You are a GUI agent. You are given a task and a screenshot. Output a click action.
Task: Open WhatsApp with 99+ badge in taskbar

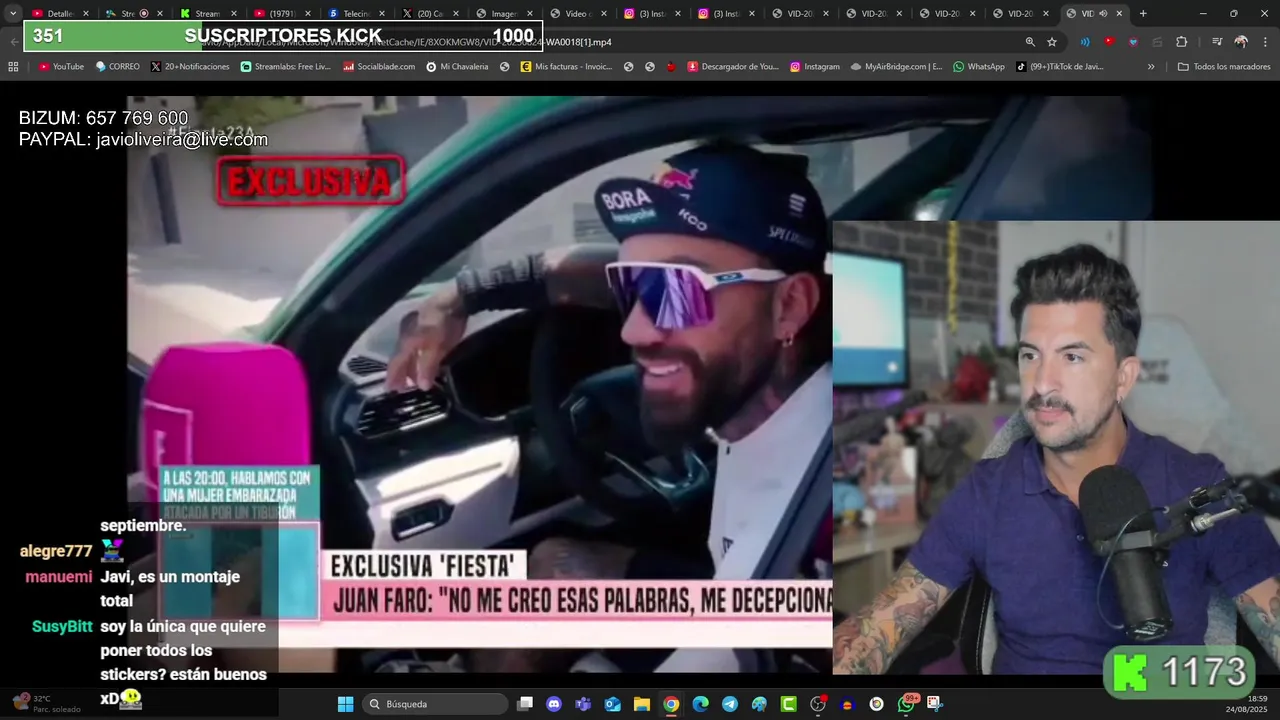tap(907, 704)
